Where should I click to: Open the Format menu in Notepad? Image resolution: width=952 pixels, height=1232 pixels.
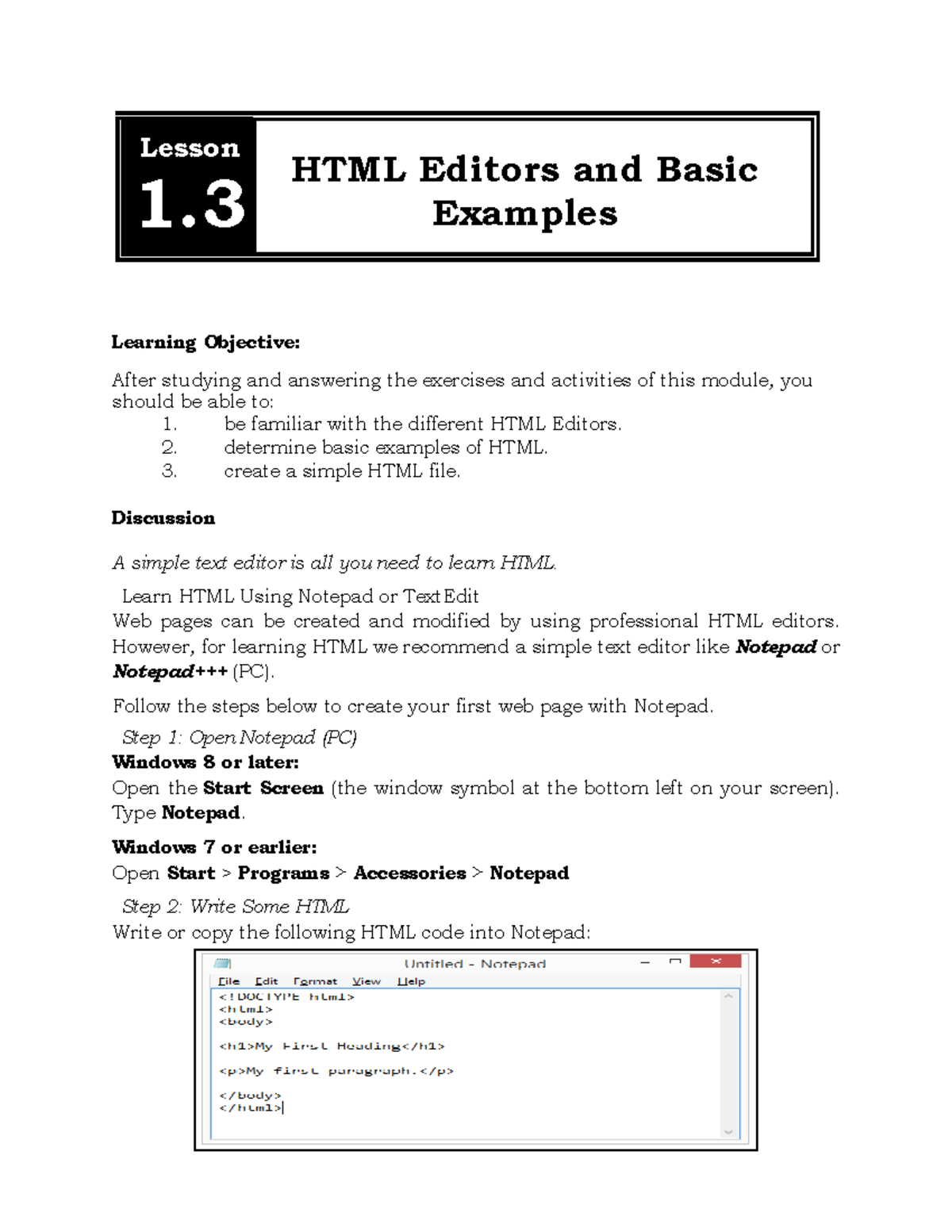[315, 981]
